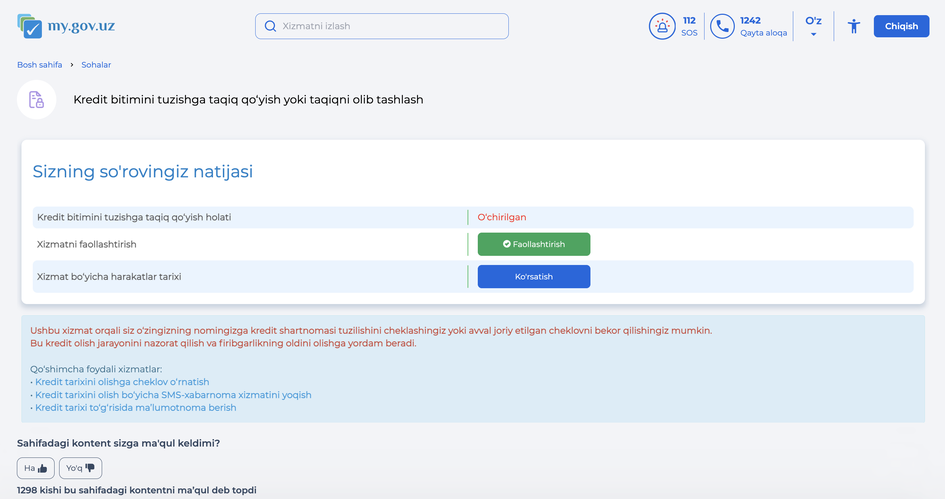The width and height of the screenshot is (945, 499).
Task: Open the SMS-xabarnoma xizmatini yoqish link
Action: coord(173,395)
